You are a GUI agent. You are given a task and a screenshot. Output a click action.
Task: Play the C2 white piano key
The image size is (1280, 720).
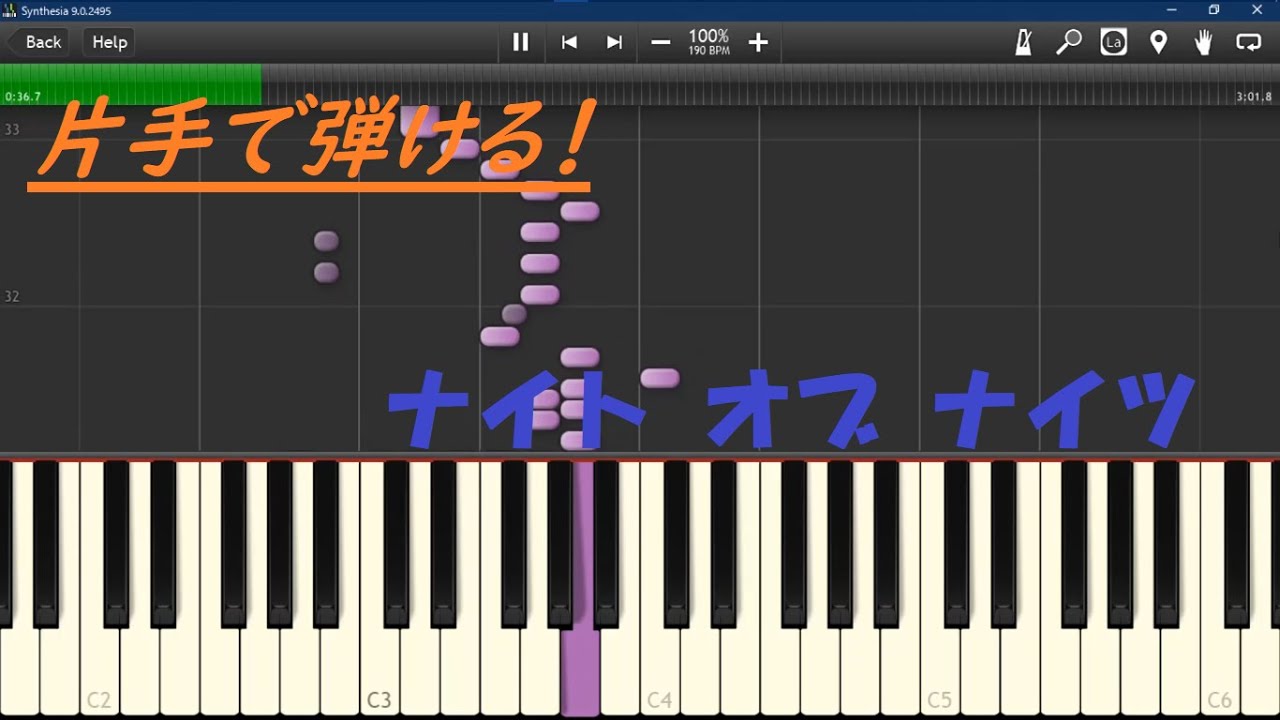(100, 670)
